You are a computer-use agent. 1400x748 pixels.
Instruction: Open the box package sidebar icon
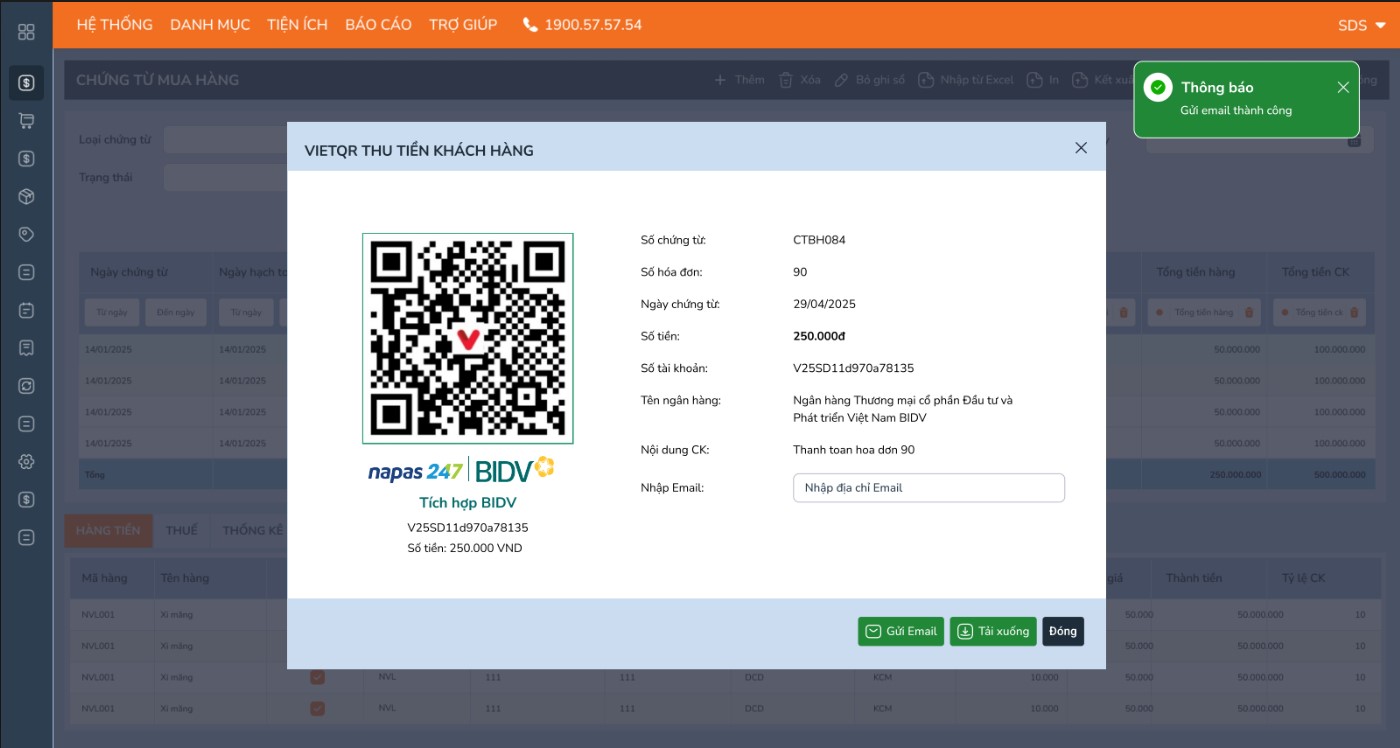[x=27, y=197]
